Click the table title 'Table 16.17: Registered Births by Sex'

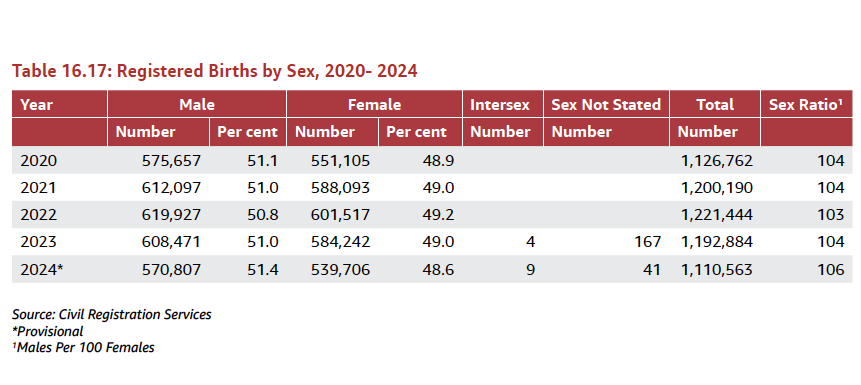[215, 71]
